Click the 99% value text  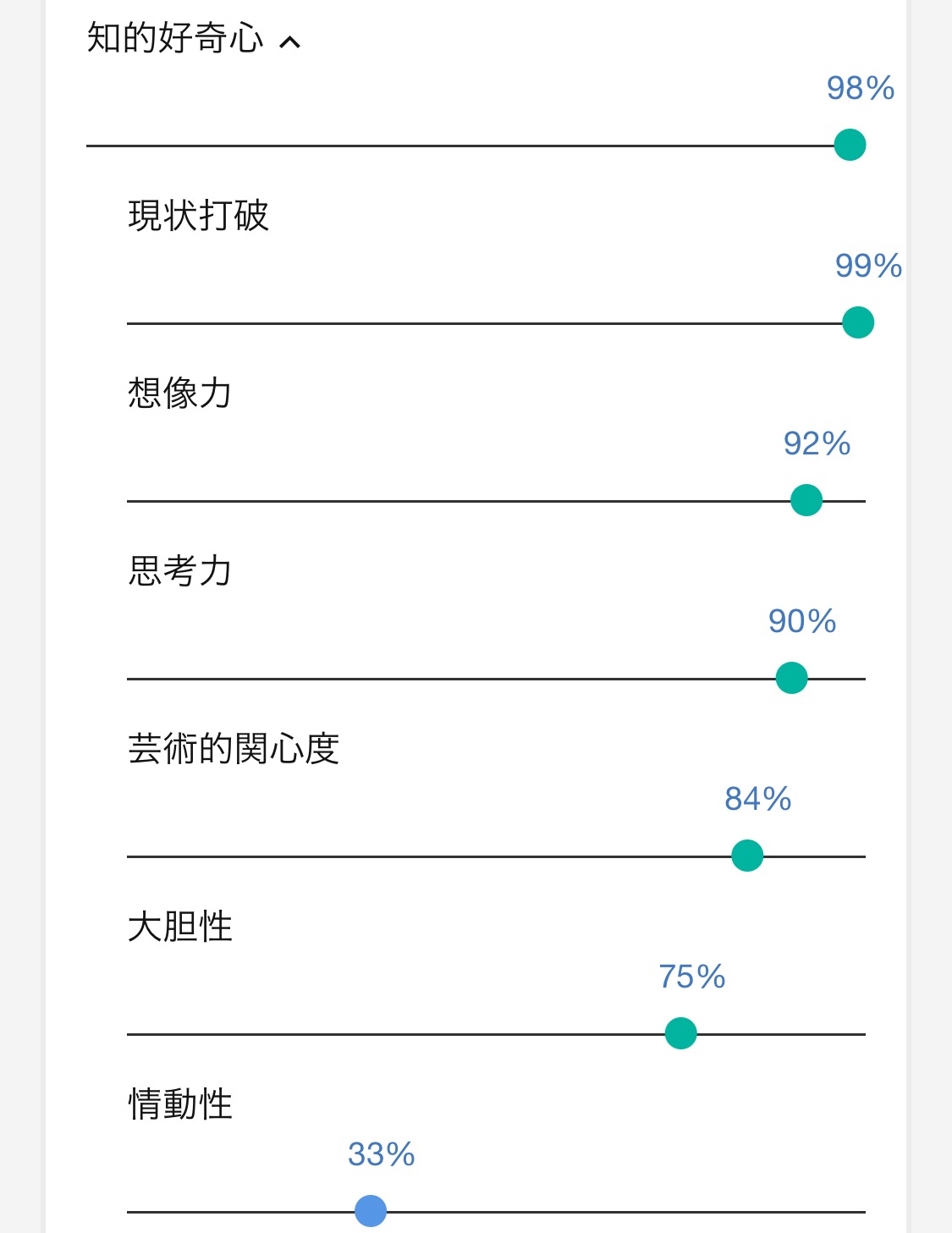868,266
